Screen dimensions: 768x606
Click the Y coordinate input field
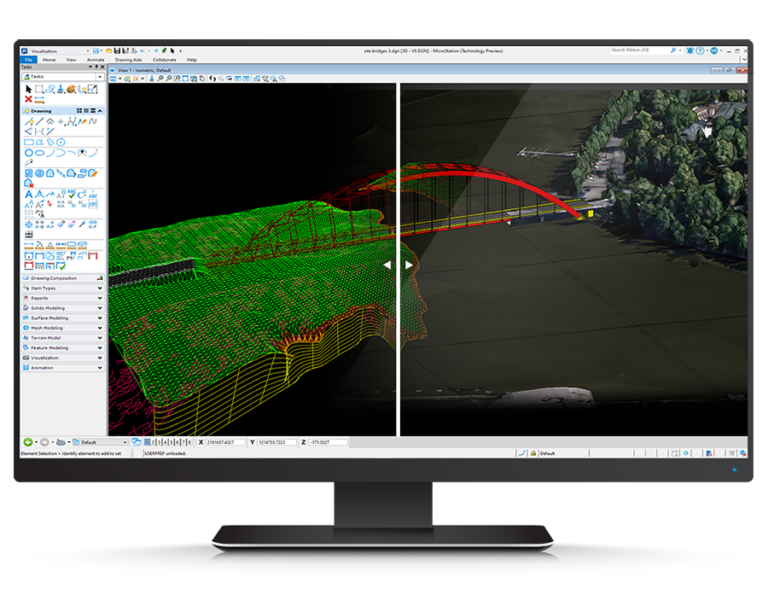tap(277, 442)
